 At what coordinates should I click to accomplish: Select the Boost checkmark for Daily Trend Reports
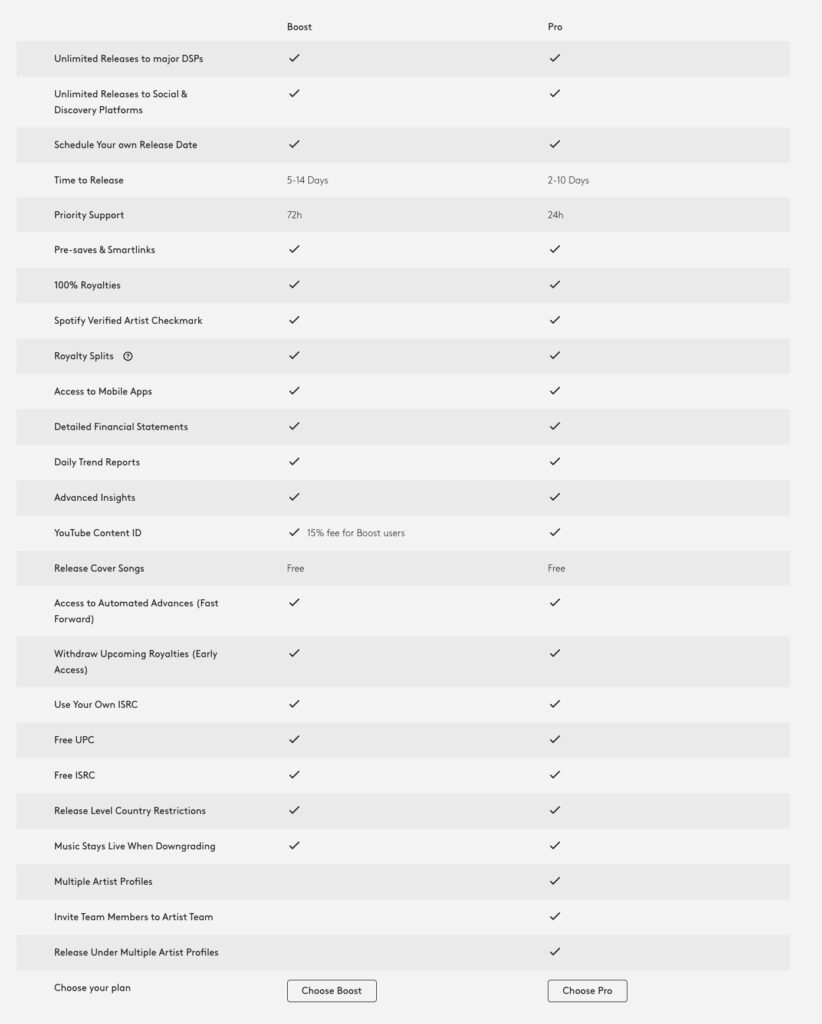point(292,462)
